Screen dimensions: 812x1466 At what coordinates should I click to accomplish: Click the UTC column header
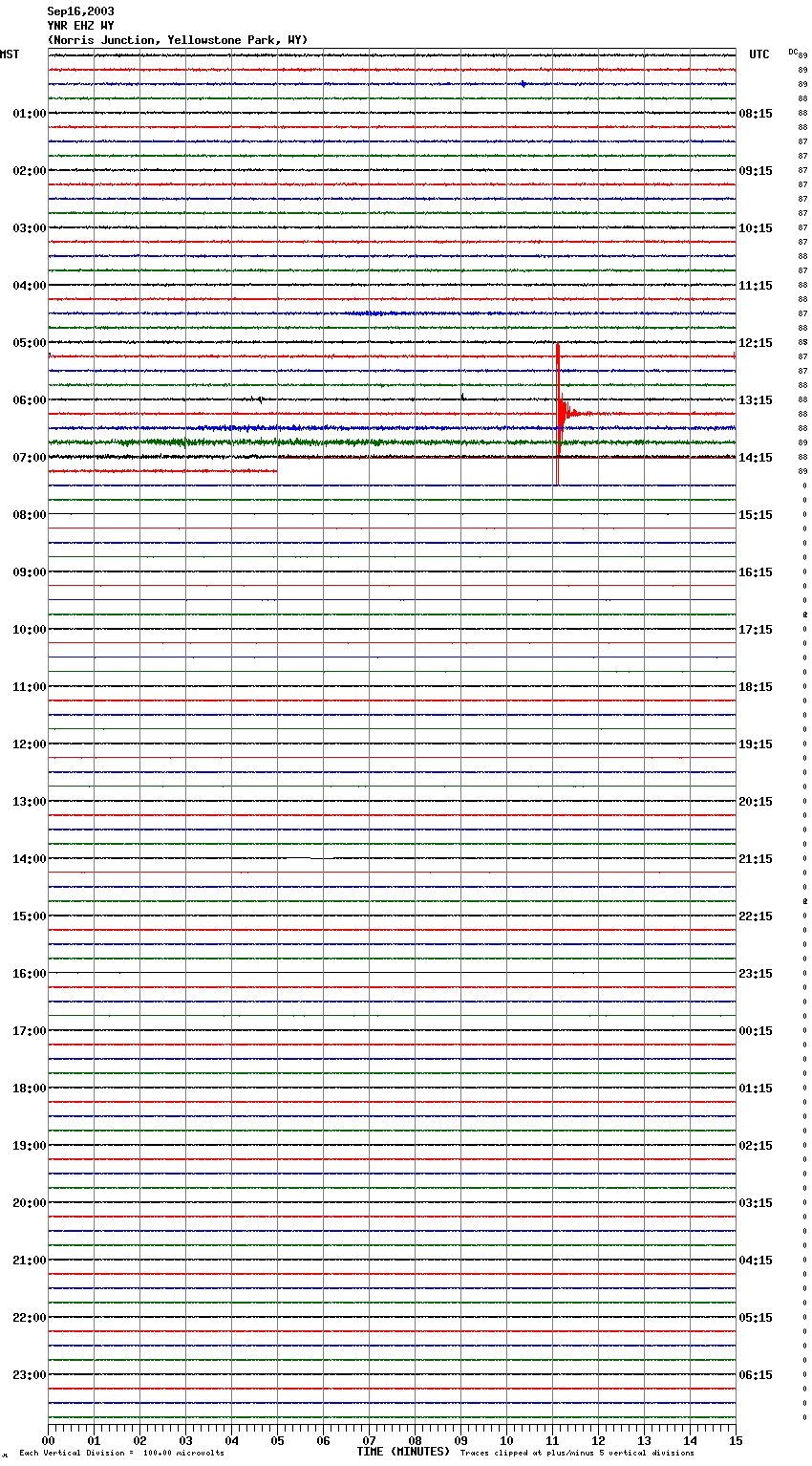click(759, 54)
